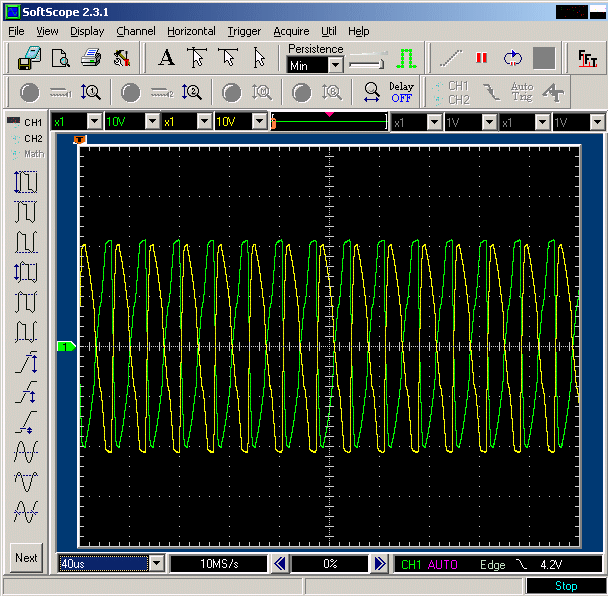Click the red pause acquisition button
Viewport: 608px width, 596px height.
pyautogui.click(x=481, y=58)
